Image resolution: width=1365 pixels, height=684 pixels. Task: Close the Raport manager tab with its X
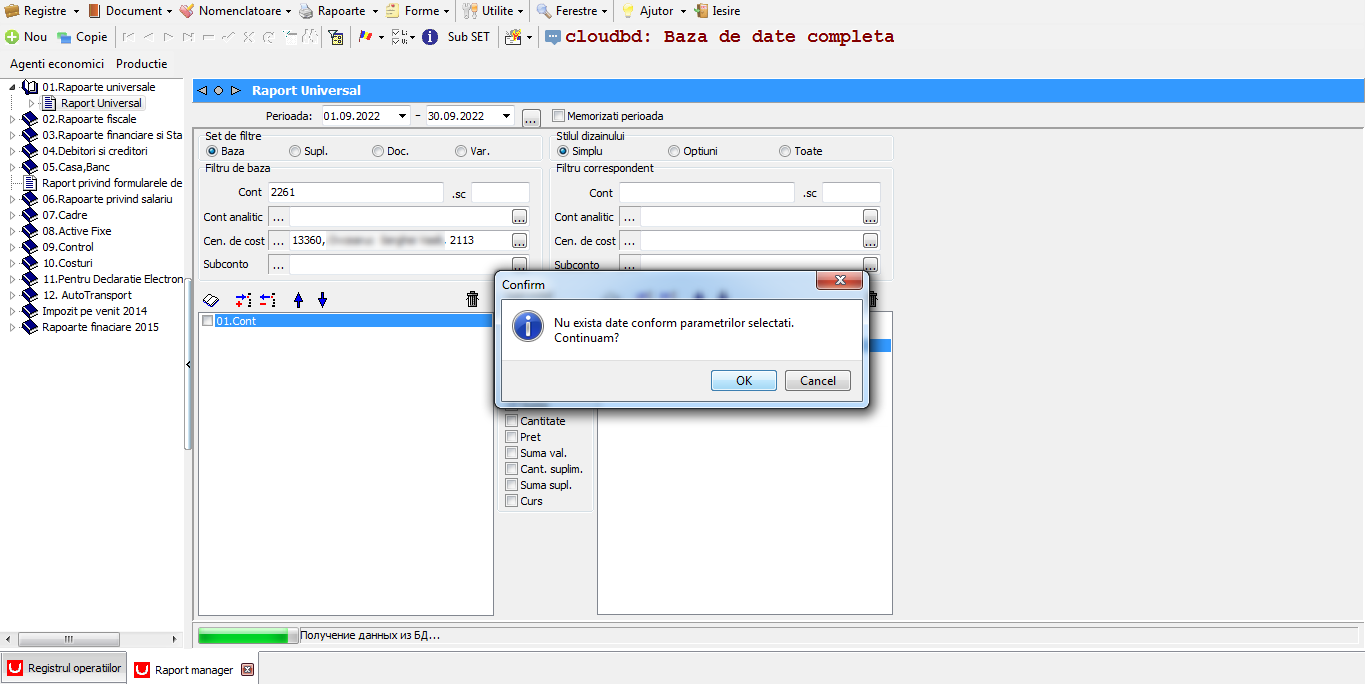(x=248, y=670)
